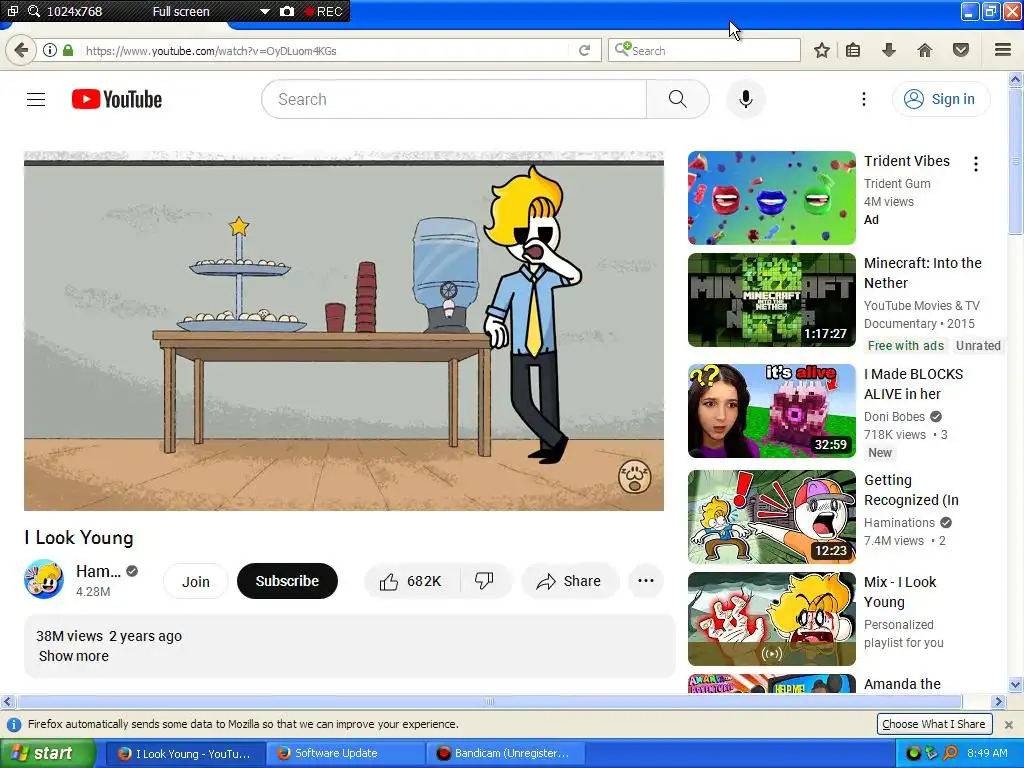The width and height of the screenshot is (1024, 768).
Task: Open Bandicam screen size dropdown arrow
Action: (264, 11)
